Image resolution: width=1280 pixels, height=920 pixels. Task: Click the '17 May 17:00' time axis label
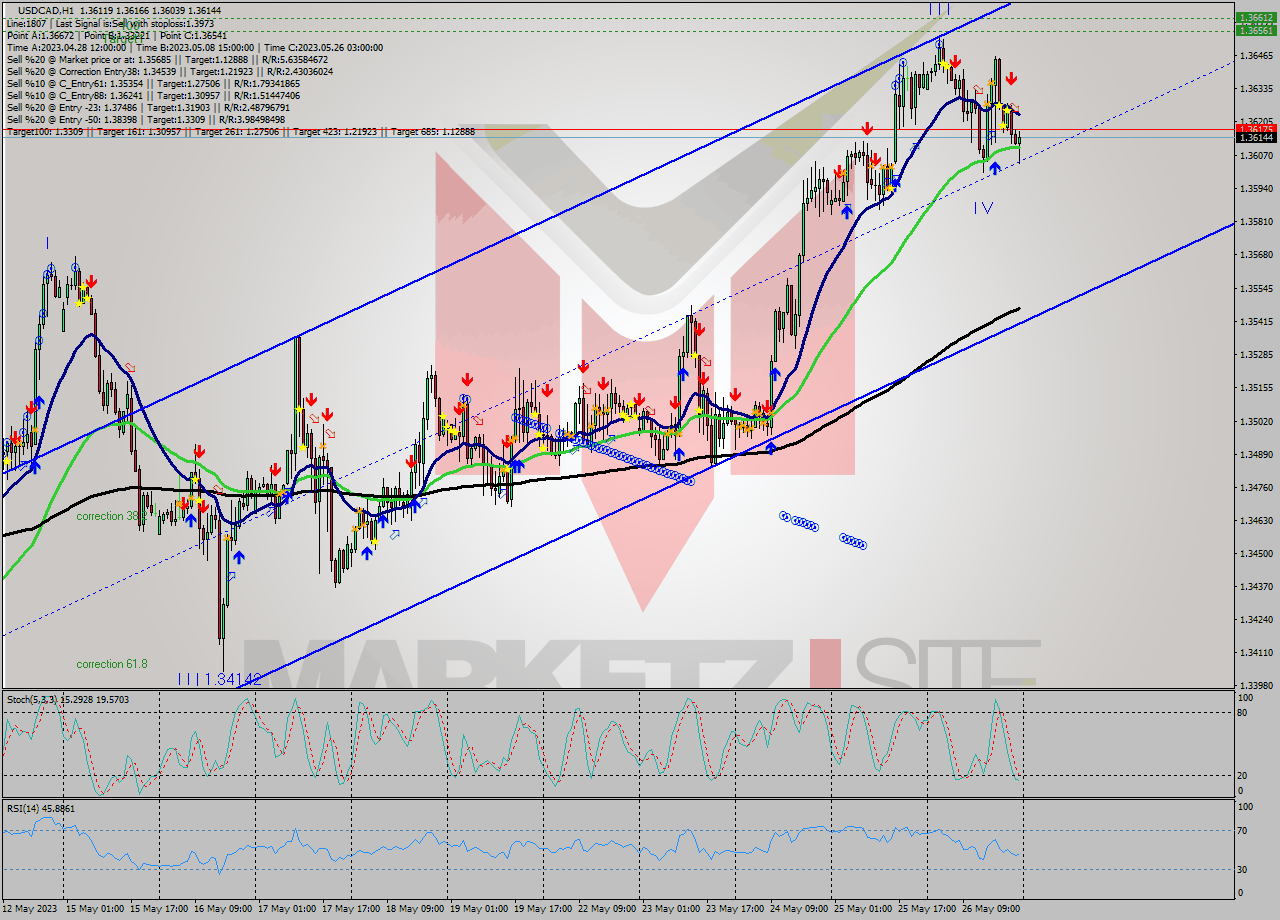(350, 908)
